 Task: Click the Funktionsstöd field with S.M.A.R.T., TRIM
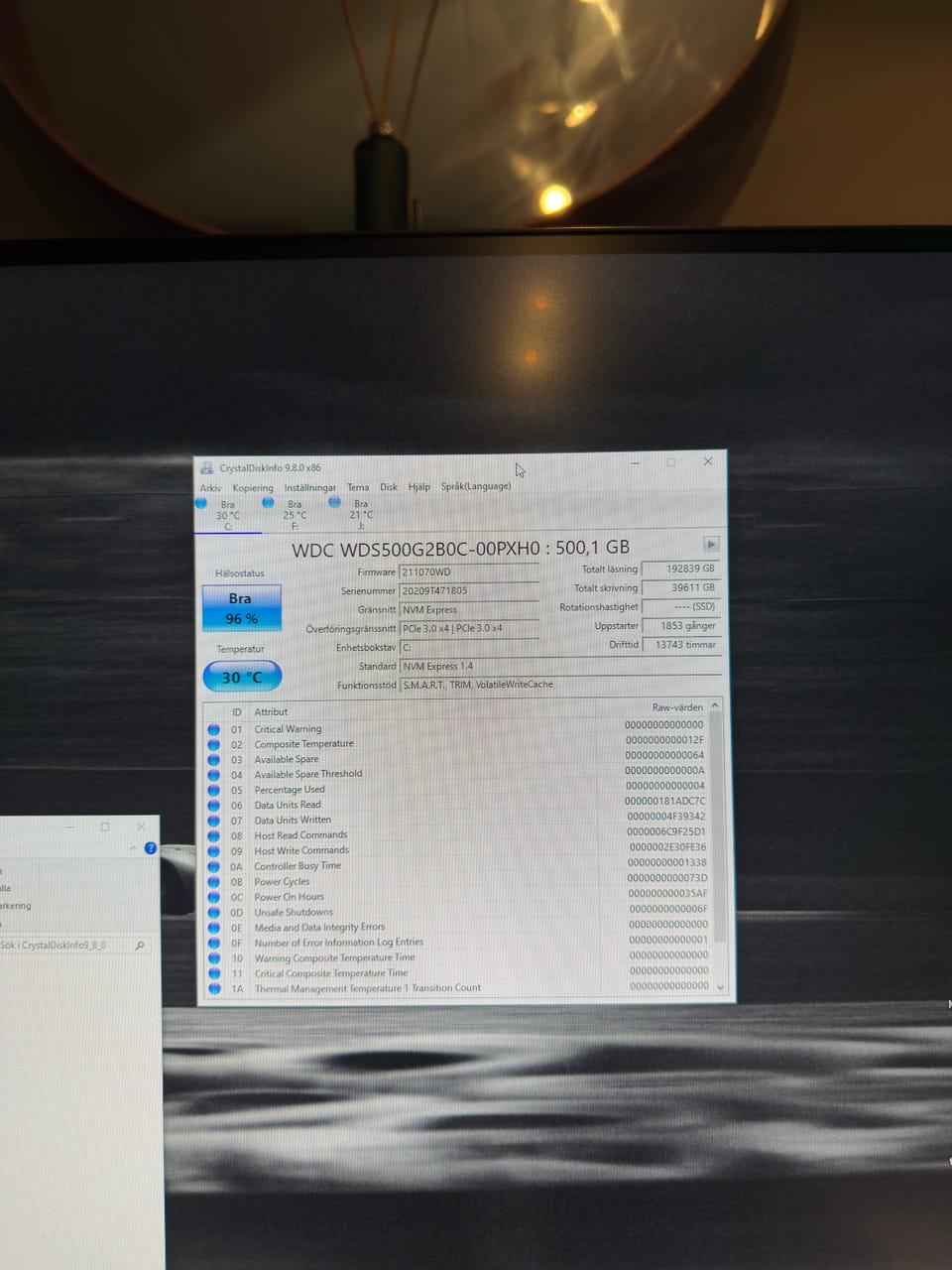(x=560, y=685)
